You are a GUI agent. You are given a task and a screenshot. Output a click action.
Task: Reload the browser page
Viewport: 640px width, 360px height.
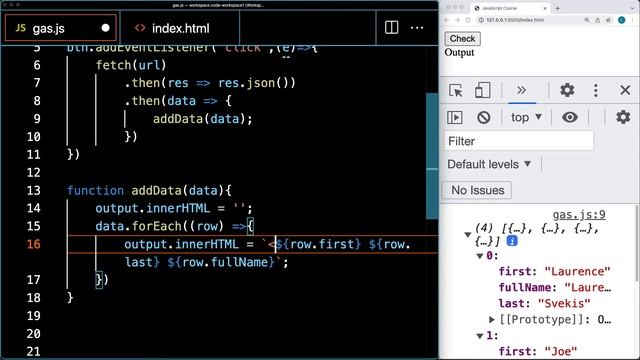(x=468, y=20)
